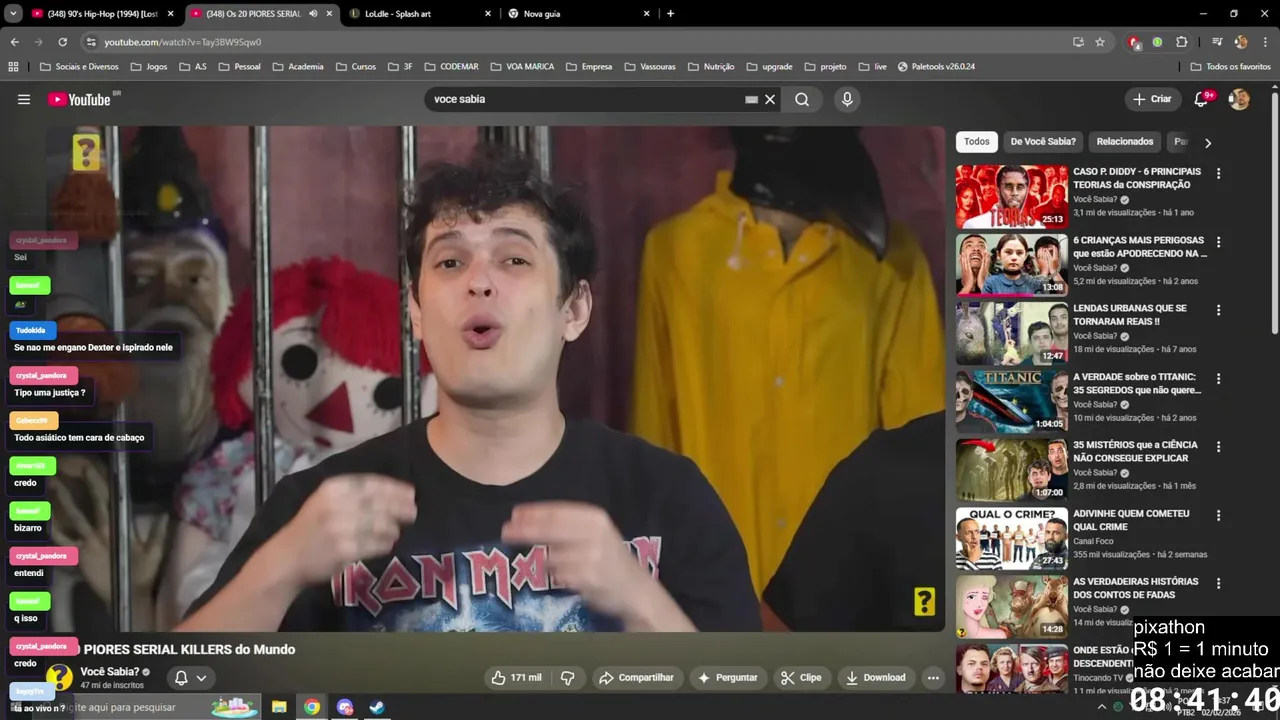1280x720 pixels.
Task: Open options menu for TITANIC video
Action: click(x=1218, y=378)
